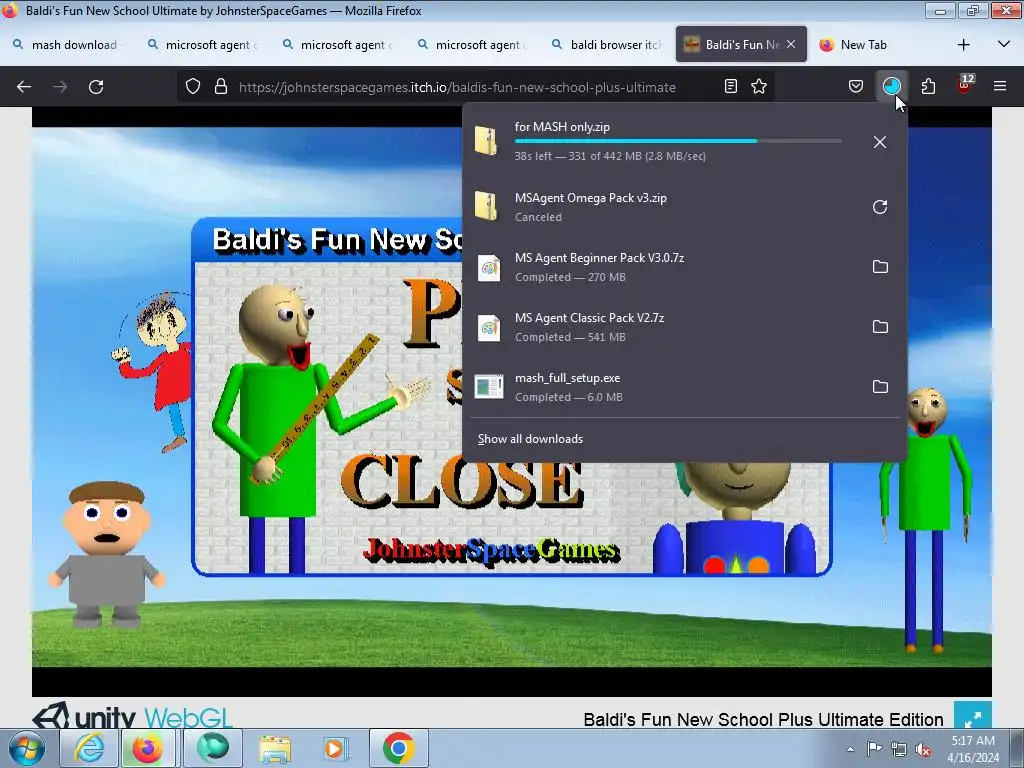Toggle fullscreen for the Unity WebGL game
Screen dimensions: 1024x768
(x=972, y=716)
